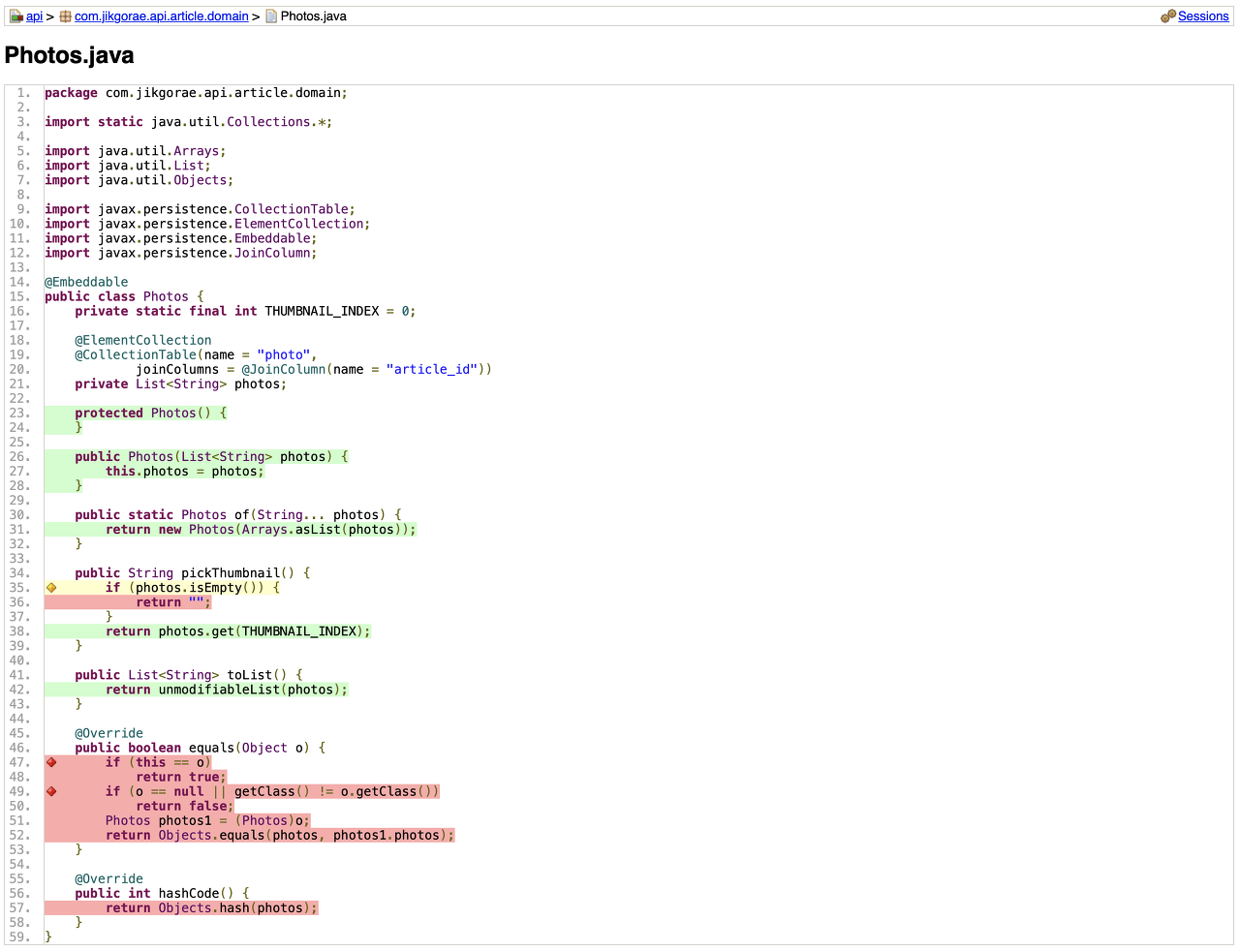Click return photos.get(THUMBNAIL_INDEX) line
This screenshot has height=952, width=1240.
(x=237, y=630)
